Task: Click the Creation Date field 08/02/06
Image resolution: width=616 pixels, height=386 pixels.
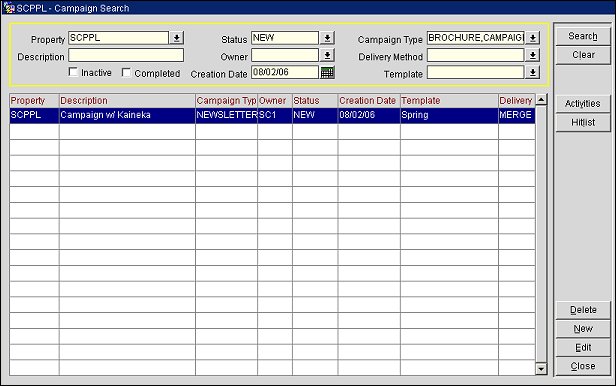Action: point(285,72)
